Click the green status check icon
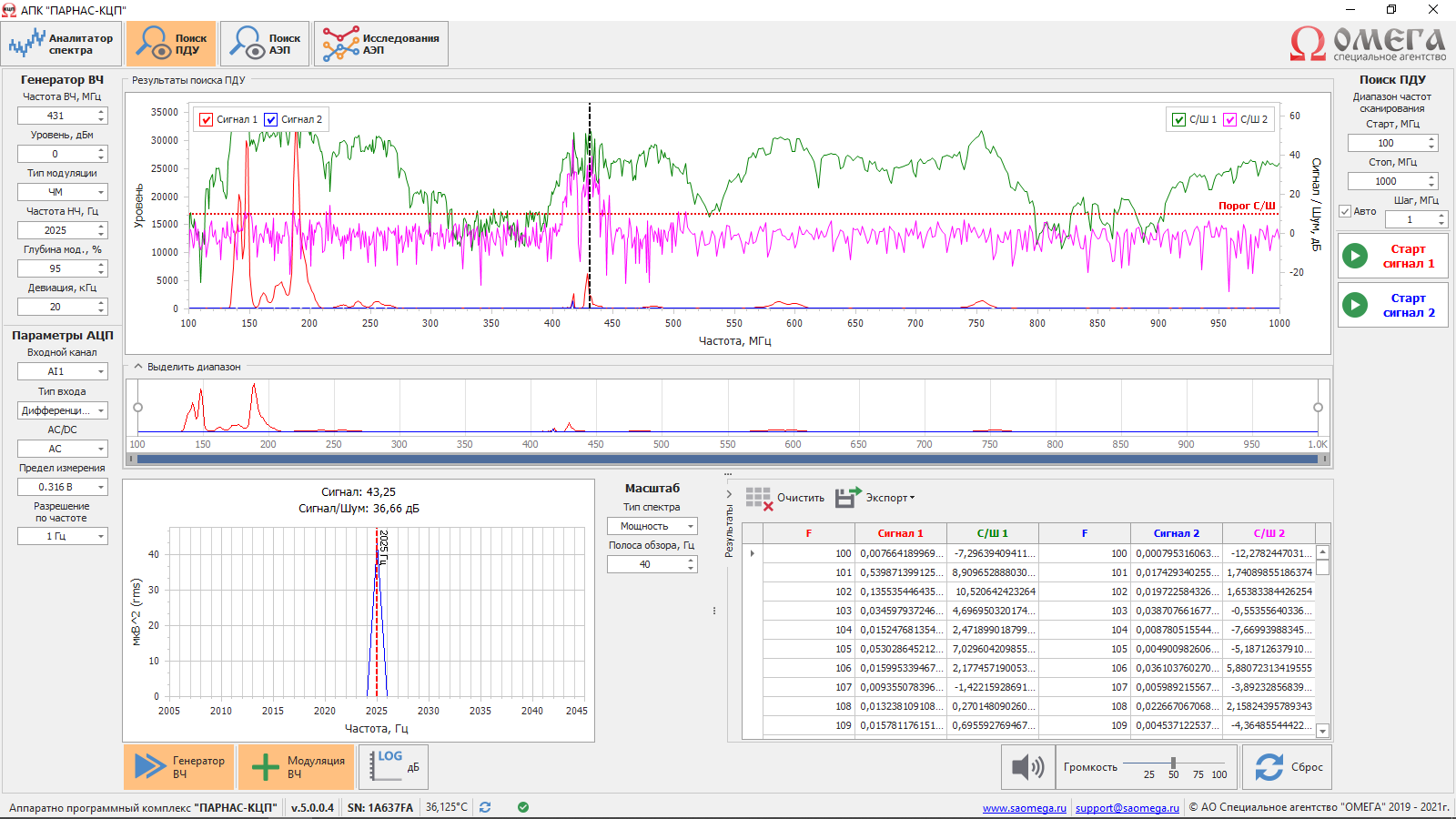The image size is (1456, 819). (523, 807)
